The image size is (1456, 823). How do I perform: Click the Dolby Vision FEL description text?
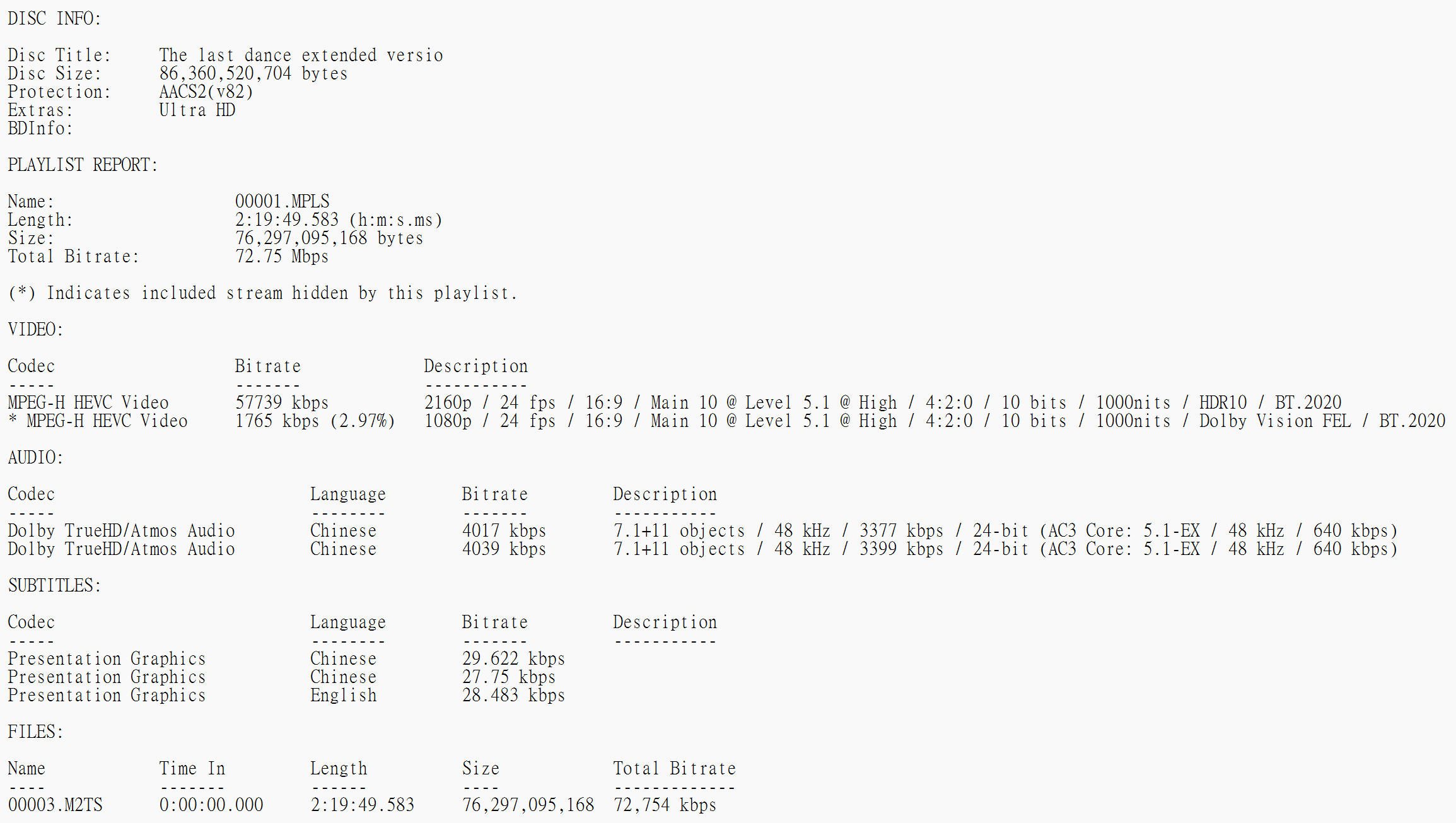1274,421
